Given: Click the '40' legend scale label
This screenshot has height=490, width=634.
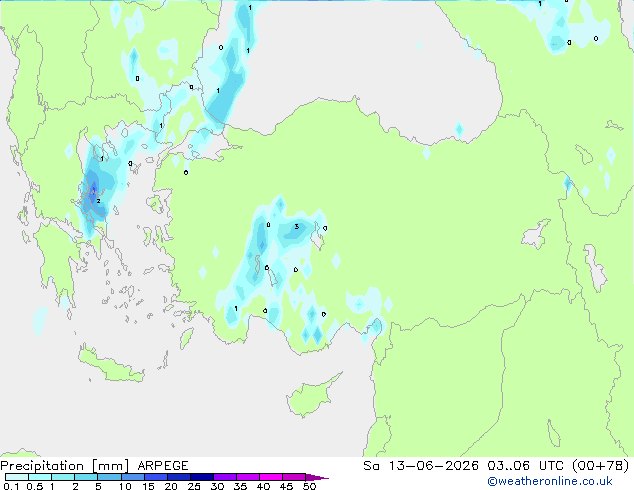Looking at the screenshot, I should (263, 486).
